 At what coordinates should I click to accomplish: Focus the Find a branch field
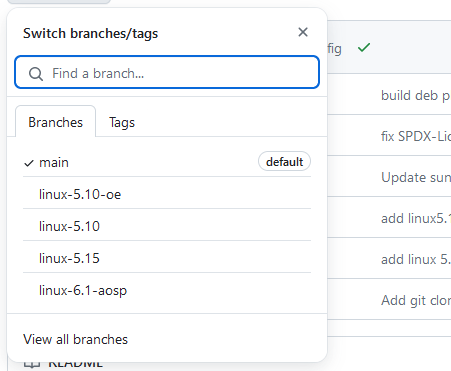point(167,72)
